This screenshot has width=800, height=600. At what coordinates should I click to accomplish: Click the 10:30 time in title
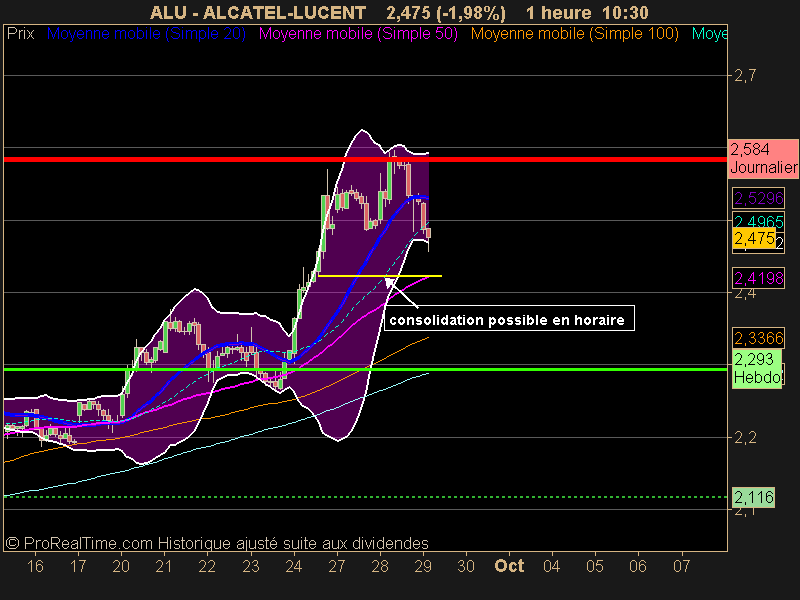(x=625, y=12)
